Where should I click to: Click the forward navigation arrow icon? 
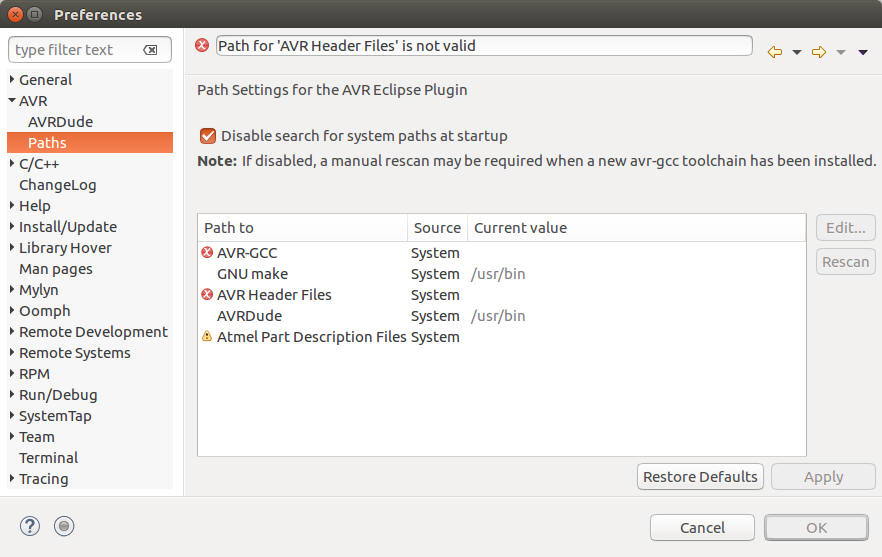(x=818, y=52)
